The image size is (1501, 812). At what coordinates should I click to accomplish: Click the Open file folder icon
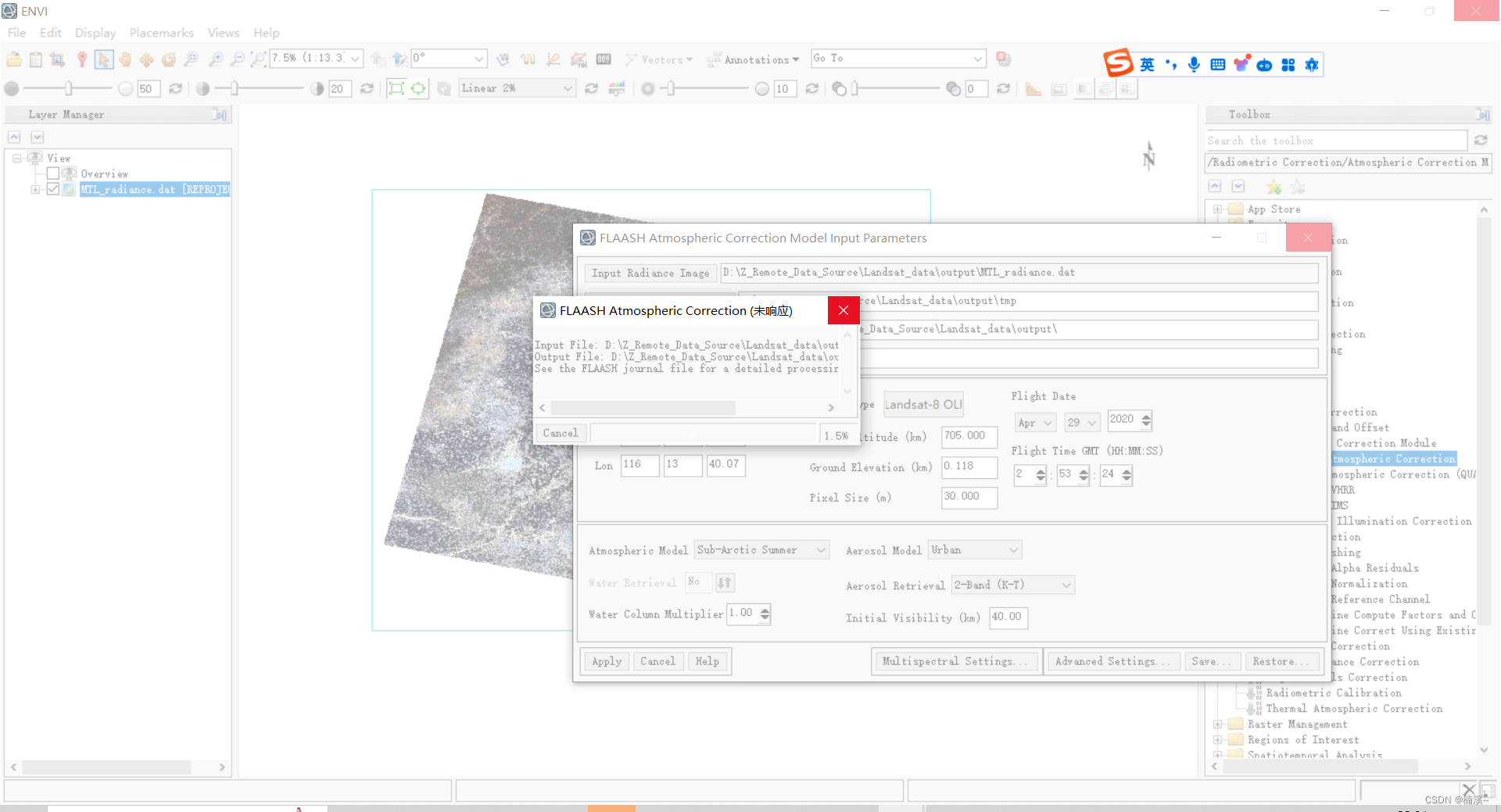[14, 59]
